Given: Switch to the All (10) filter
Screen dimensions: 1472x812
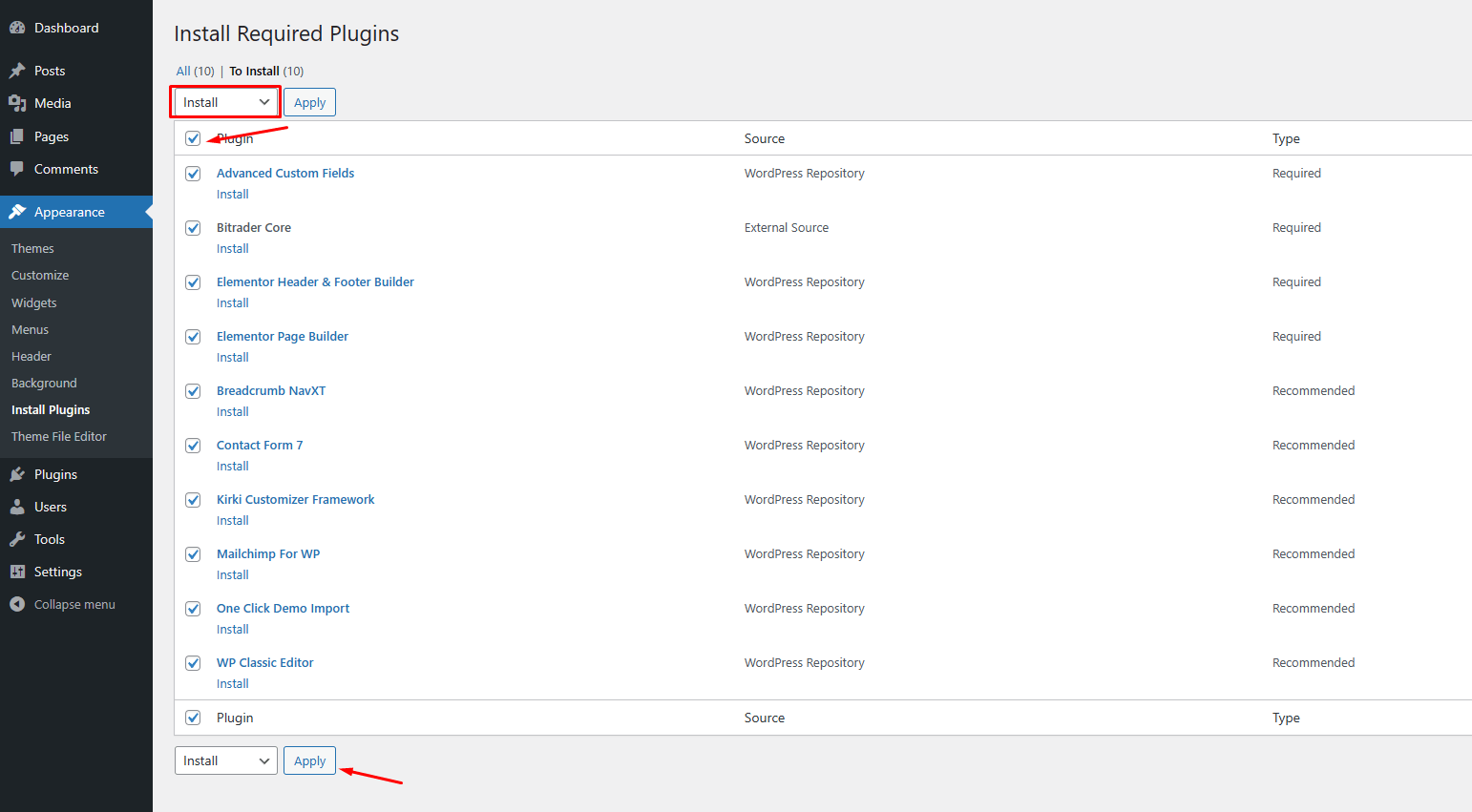Looking at the screenshot, I should click(183, 72).
